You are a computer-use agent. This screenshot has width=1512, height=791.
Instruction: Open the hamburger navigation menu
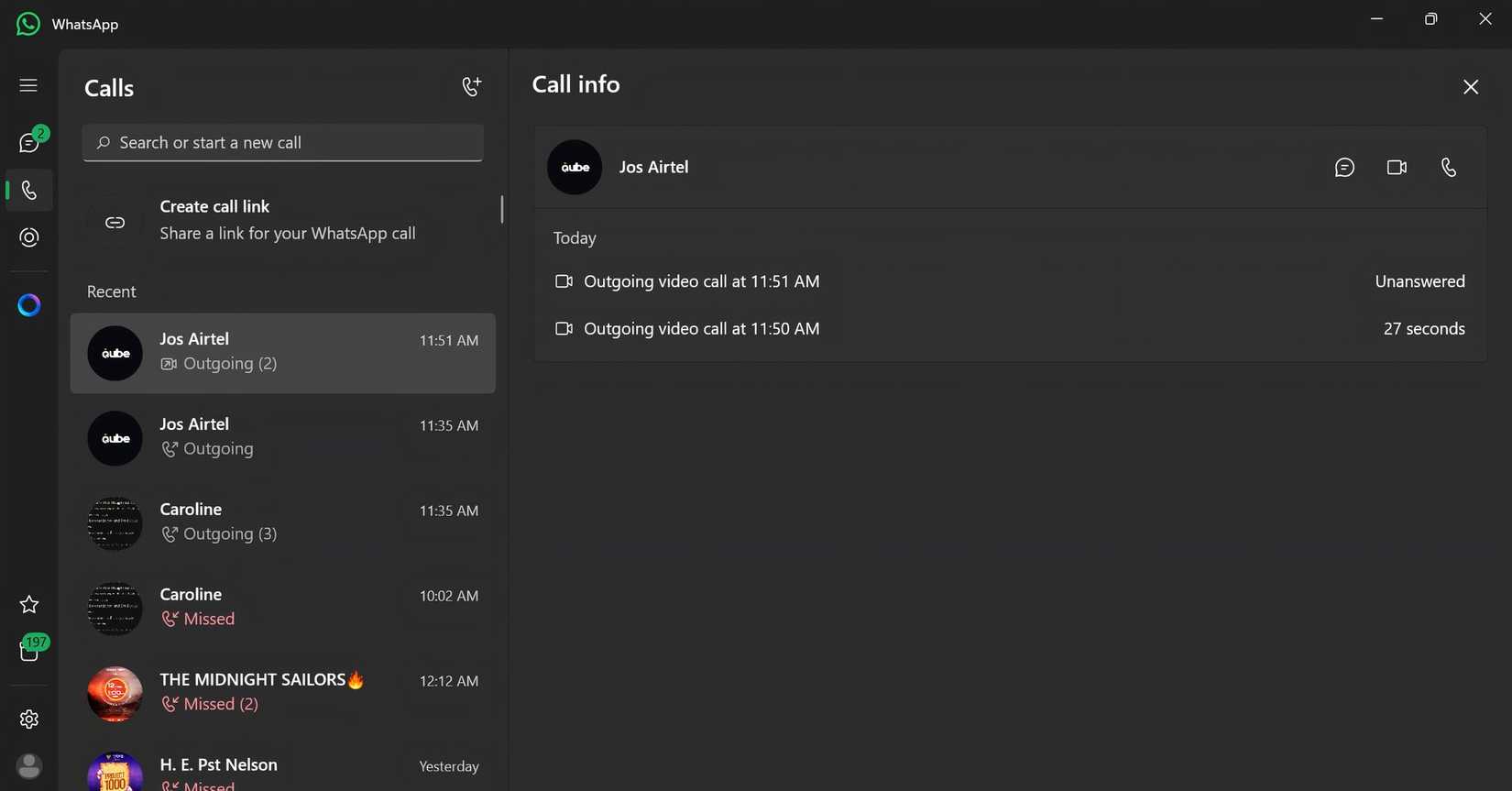(x=28, y=85)
